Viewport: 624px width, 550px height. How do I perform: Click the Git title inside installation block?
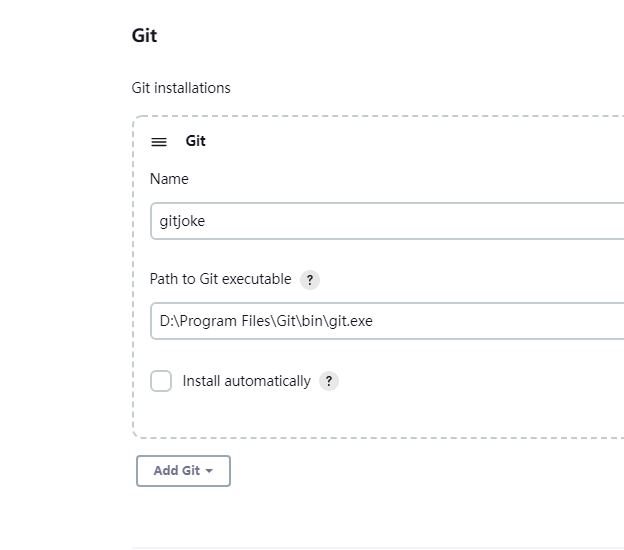(195, 141)
